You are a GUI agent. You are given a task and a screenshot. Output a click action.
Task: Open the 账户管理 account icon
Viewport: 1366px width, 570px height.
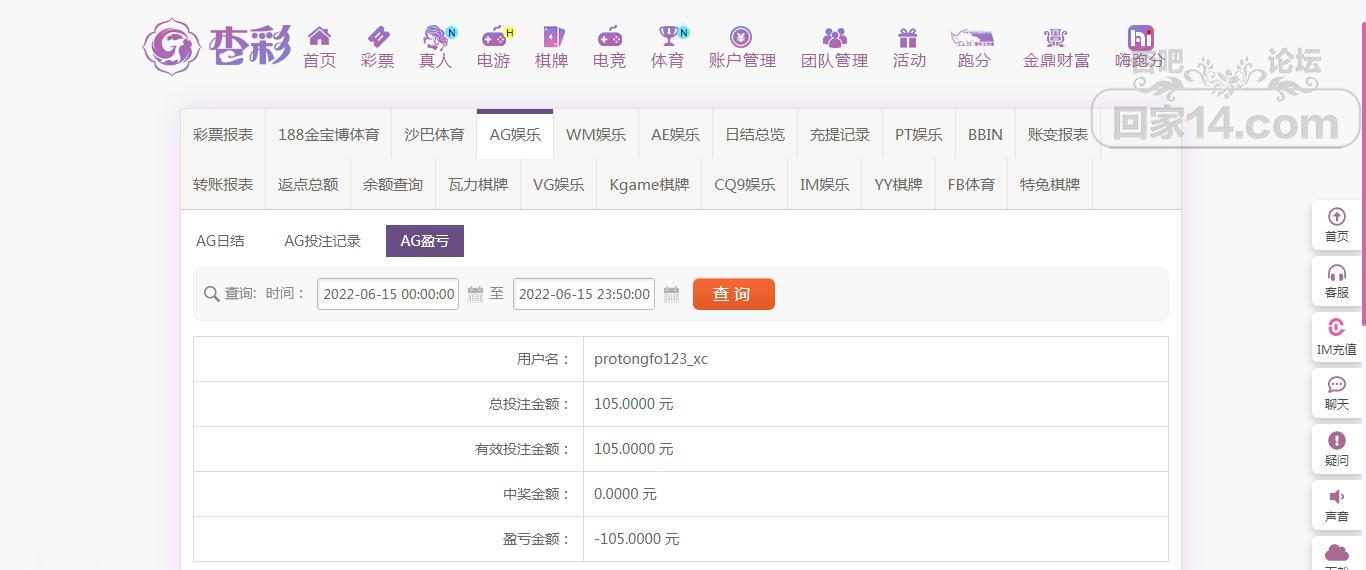tap(742, 37)
